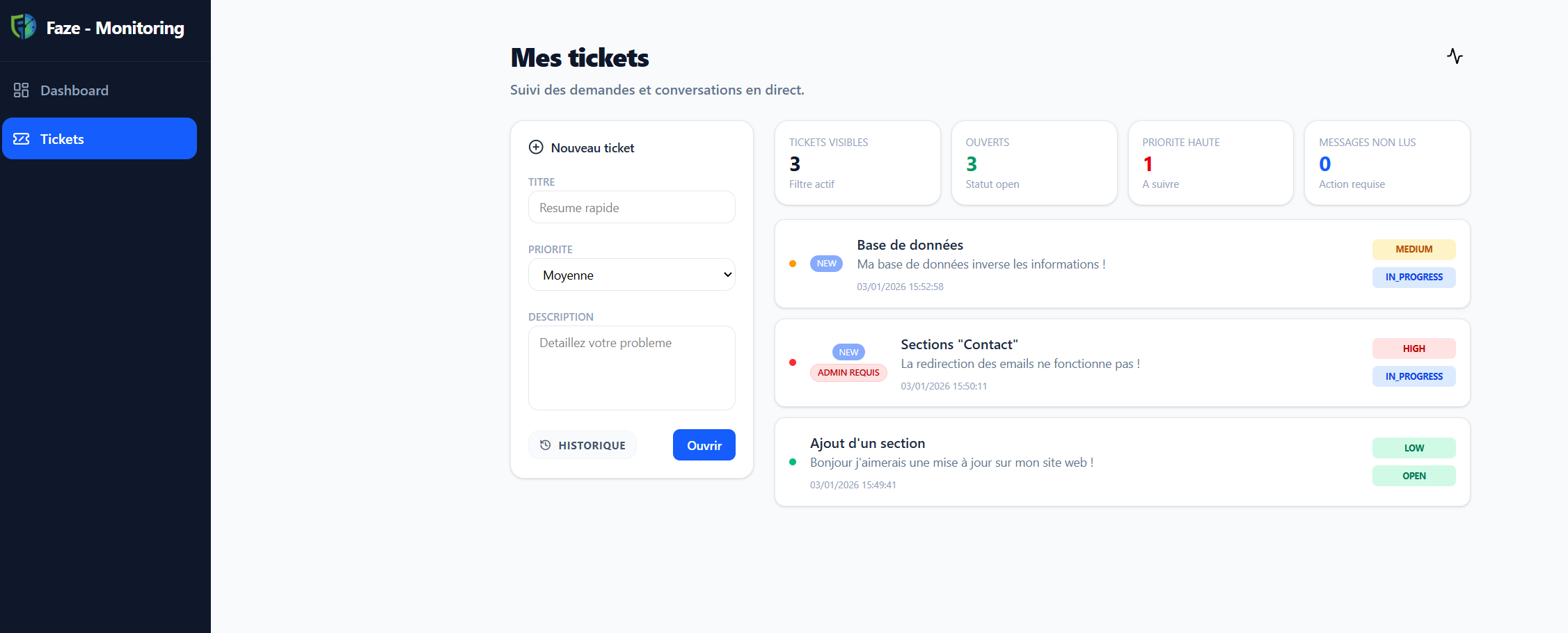This screenshot has width=1568, height=633.
Task: Click the activity pulse icon top right
Action: (x=1455, y=56)
